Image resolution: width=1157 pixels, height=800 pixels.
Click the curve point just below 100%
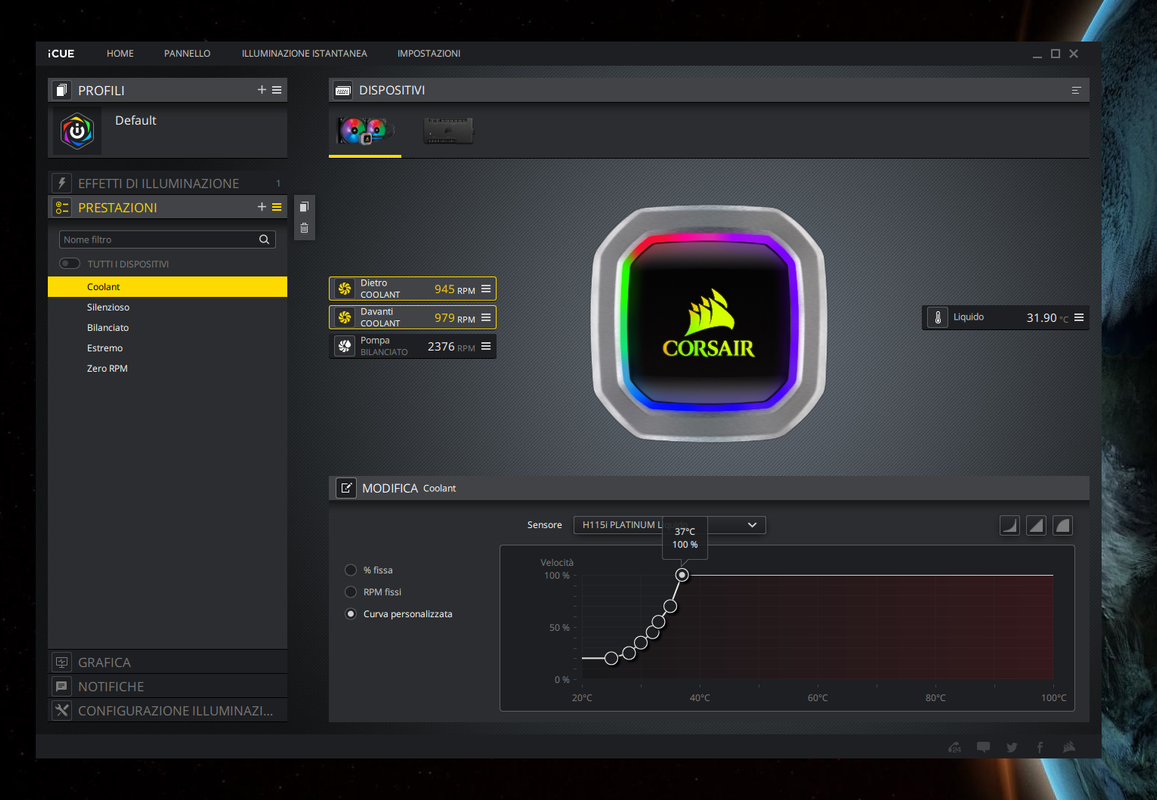click(670, 606)
